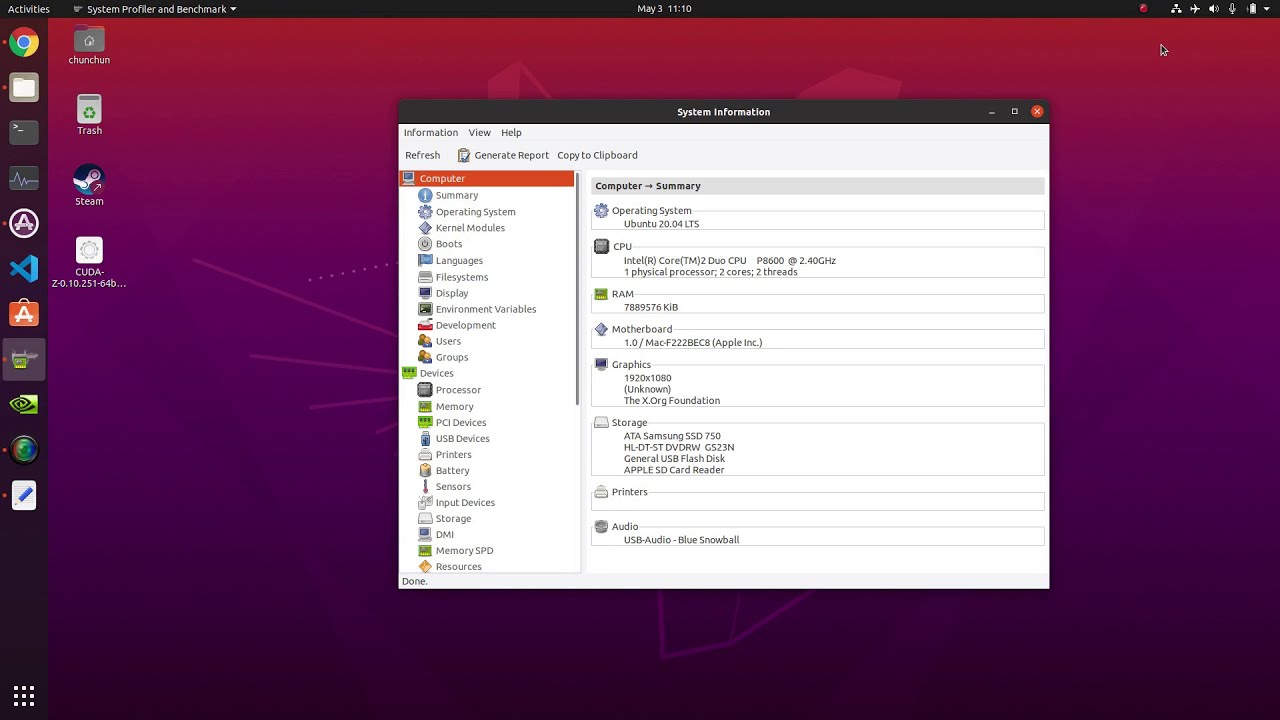Open the Activities overview
This screenshot has width=1280, height=720.
point(28,9)
